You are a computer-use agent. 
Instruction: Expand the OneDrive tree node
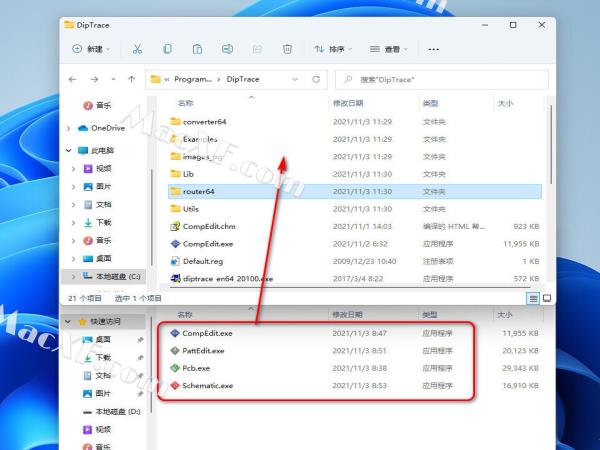(69, 128)
